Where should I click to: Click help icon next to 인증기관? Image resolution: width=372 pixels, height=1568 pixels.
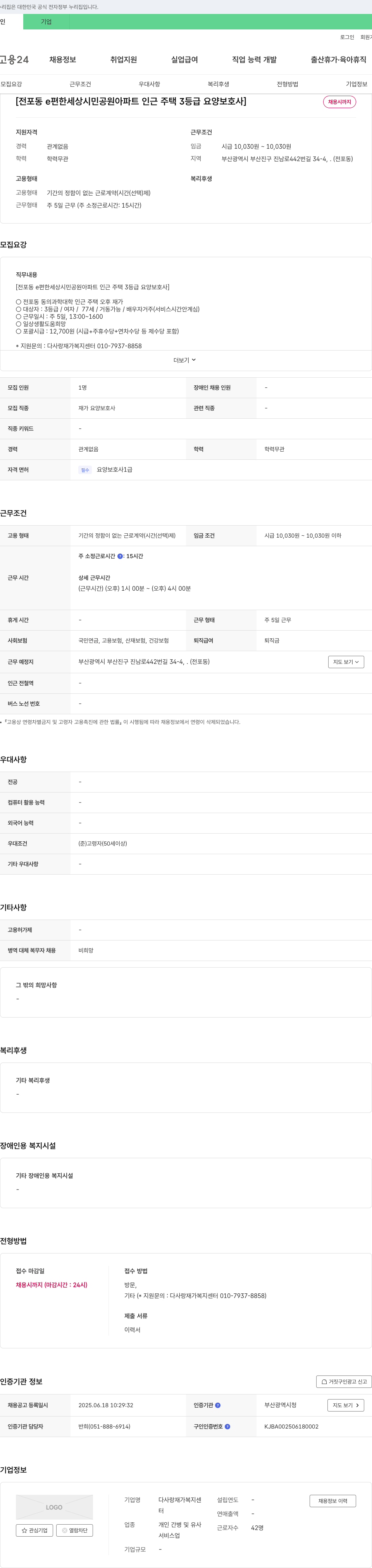pyautogui.click(x=217, y=1405)
